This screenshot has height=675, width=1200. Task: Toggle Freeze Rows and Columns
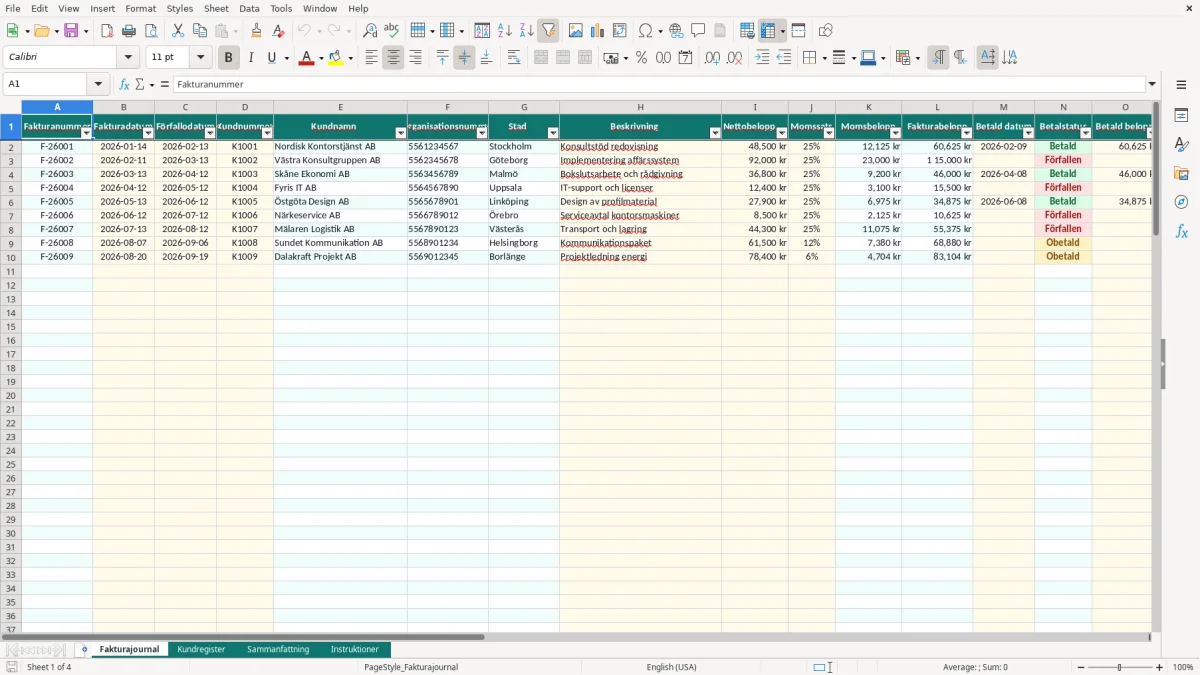768,31
